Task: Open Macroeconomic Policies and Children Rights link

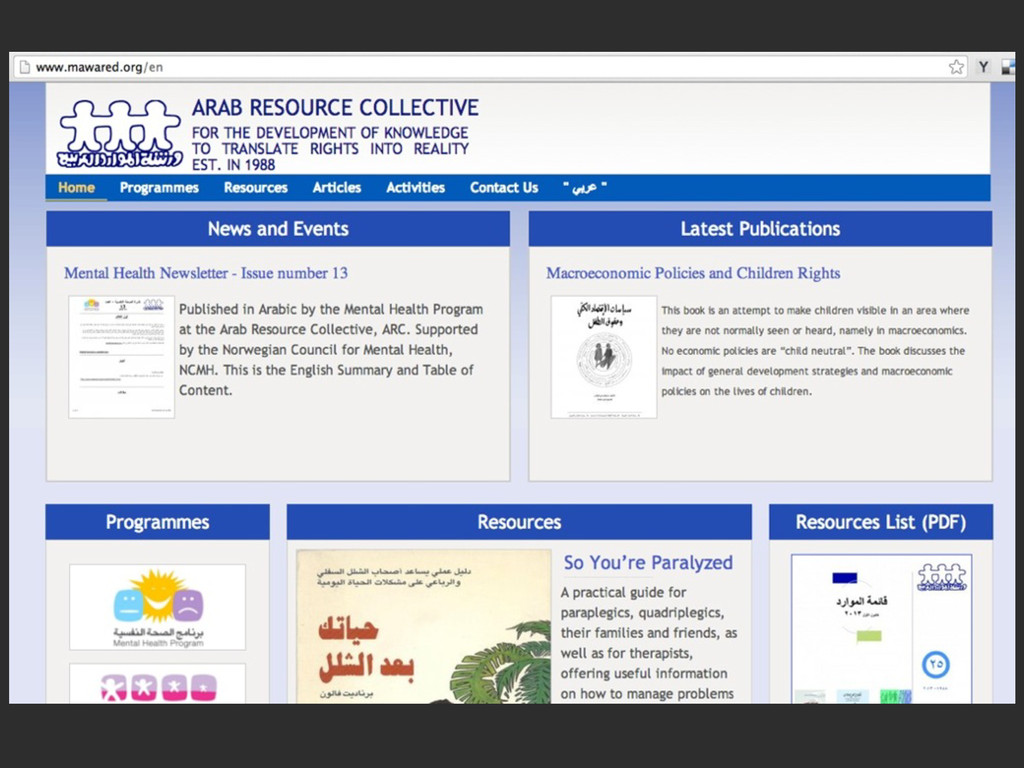Action: (693, 273)
